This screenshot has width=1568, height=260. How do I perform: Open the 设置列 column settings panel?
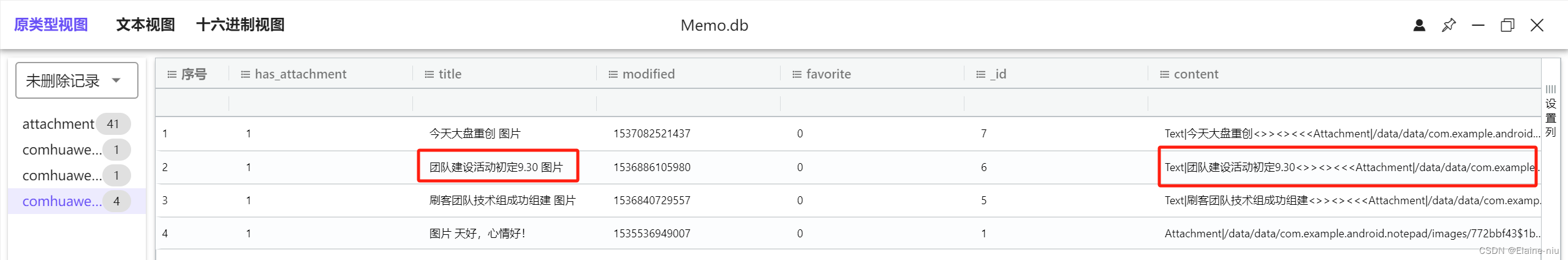pyautogui.click(x=1551, y=112)
